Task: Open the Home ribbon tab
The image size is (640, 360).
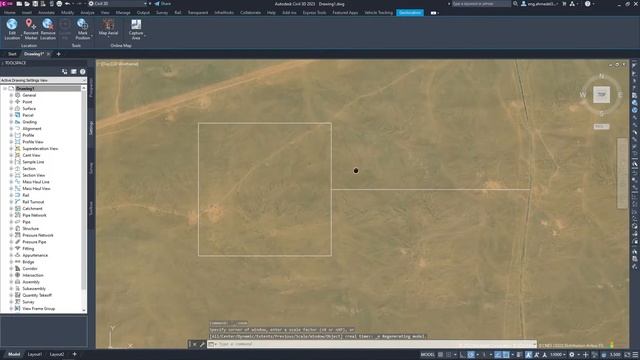Action: 10,13
